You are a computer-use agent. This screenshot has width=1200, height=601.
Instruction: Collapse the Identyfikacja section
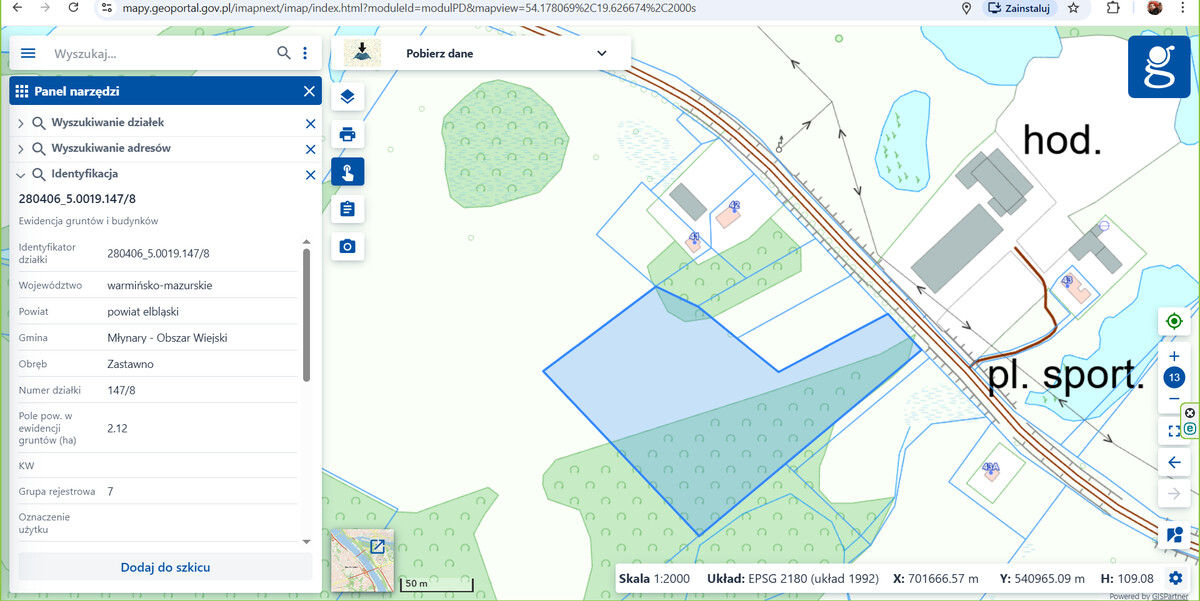21,174
